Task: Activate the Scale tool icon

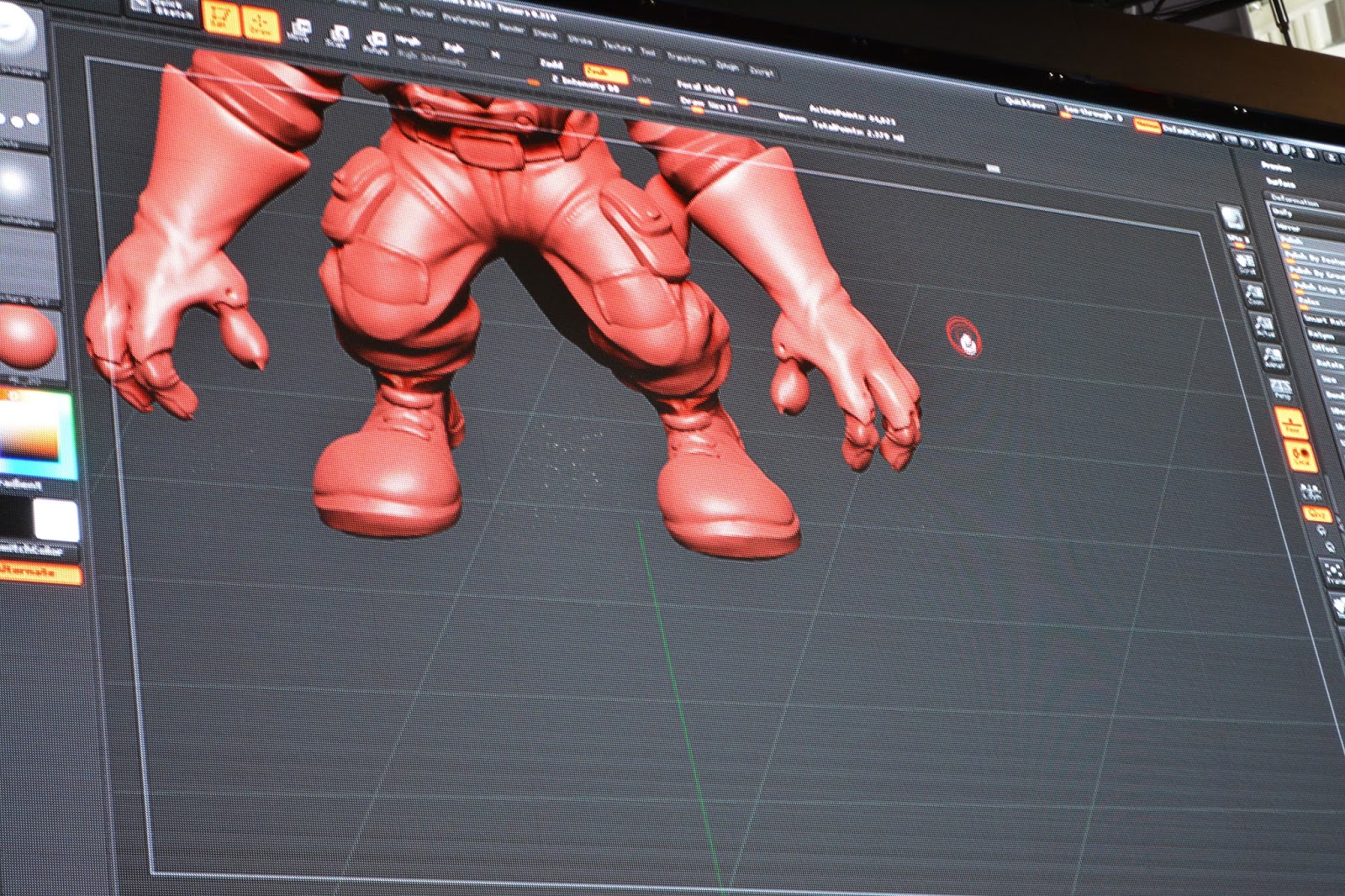Action: (337, 37)
